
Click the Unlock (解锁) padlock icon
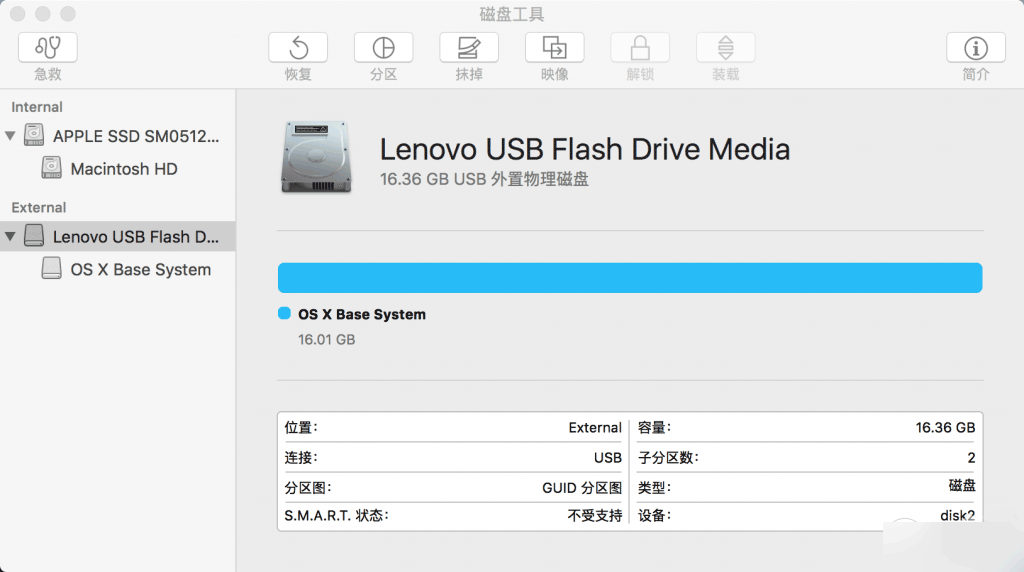pos(640,47)
